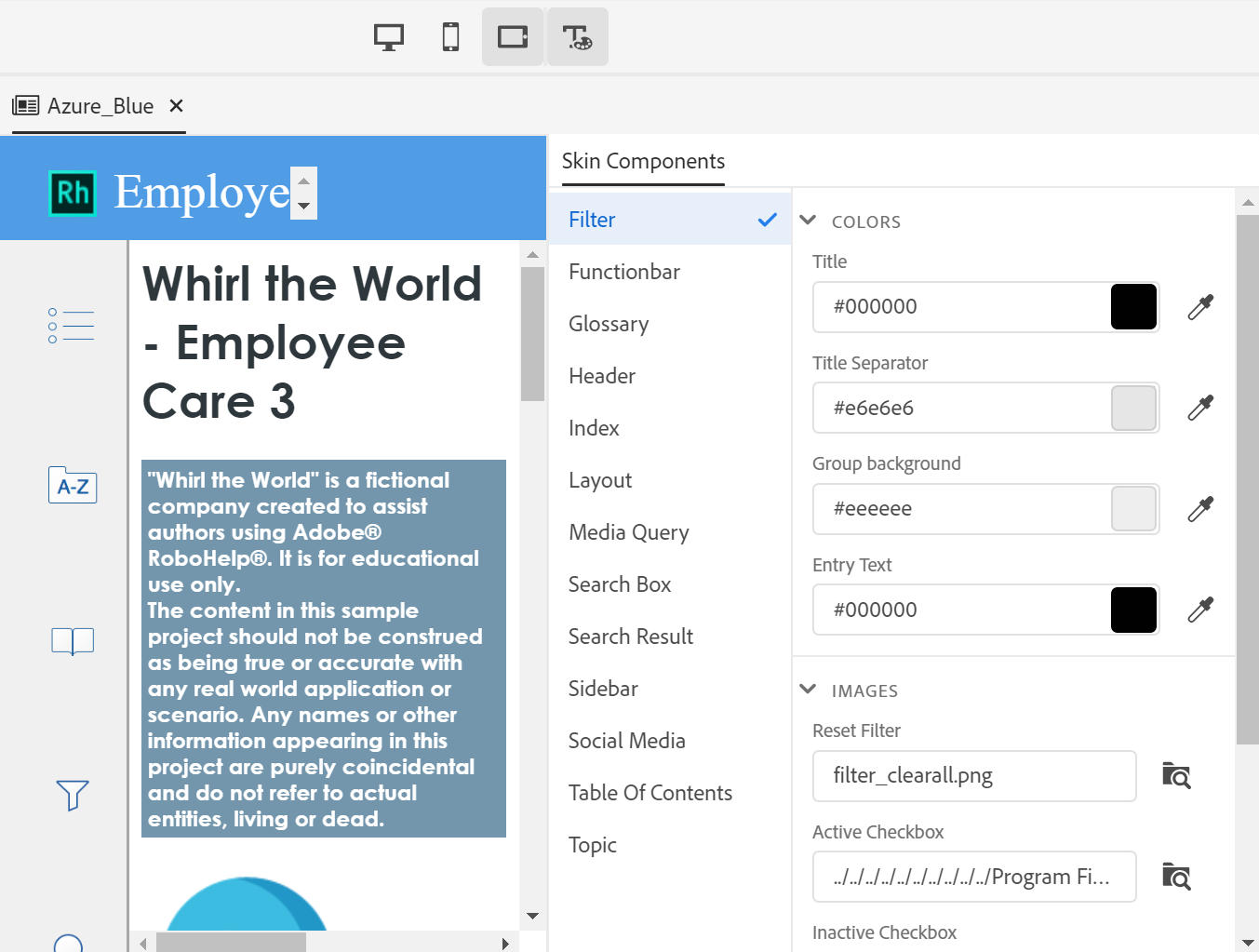Close the Azure_Blue tab
This screenshot has height=952, width=1259.
[176, 106]
